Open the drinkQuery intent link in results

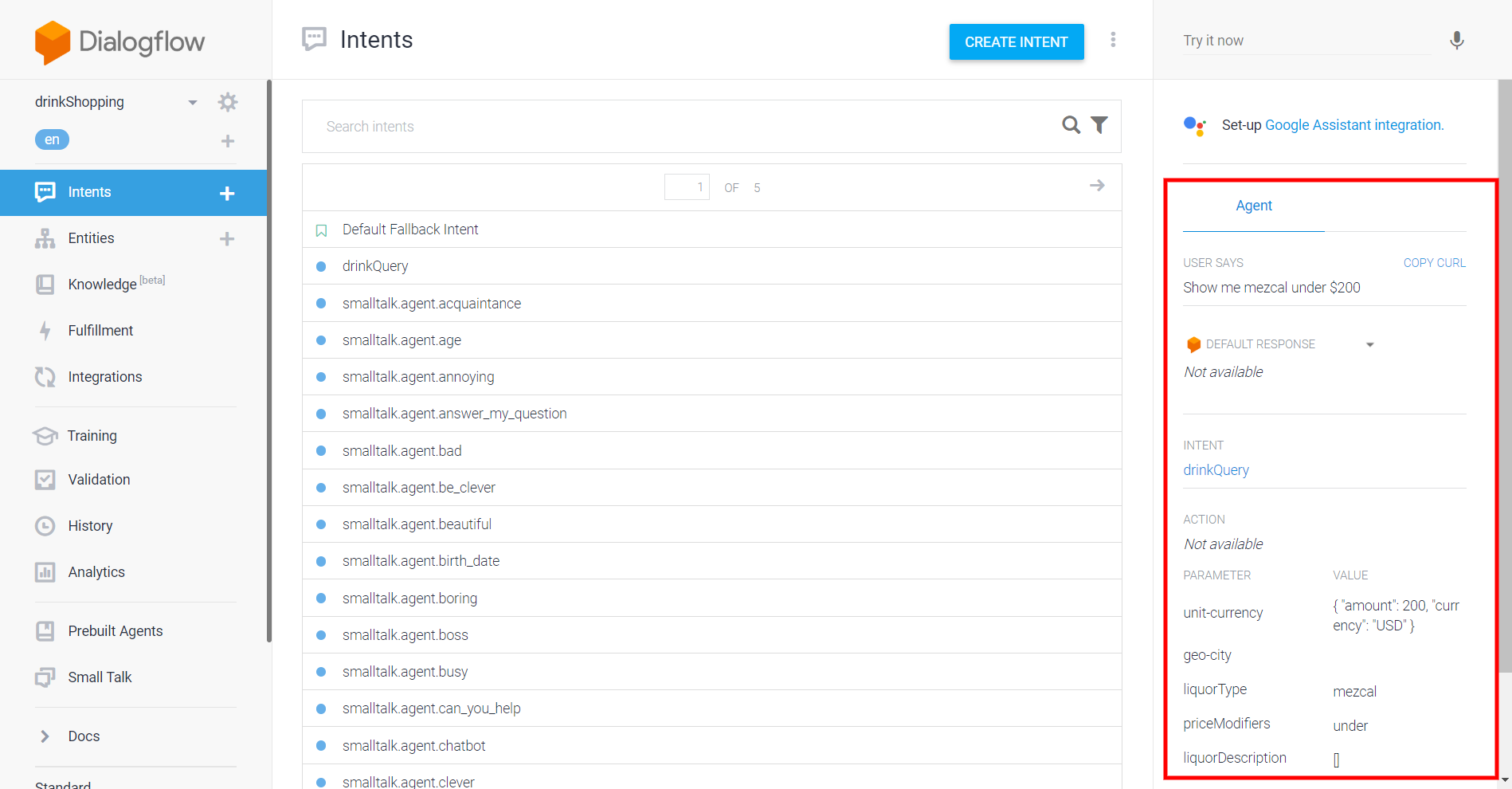click(1216, 470)
